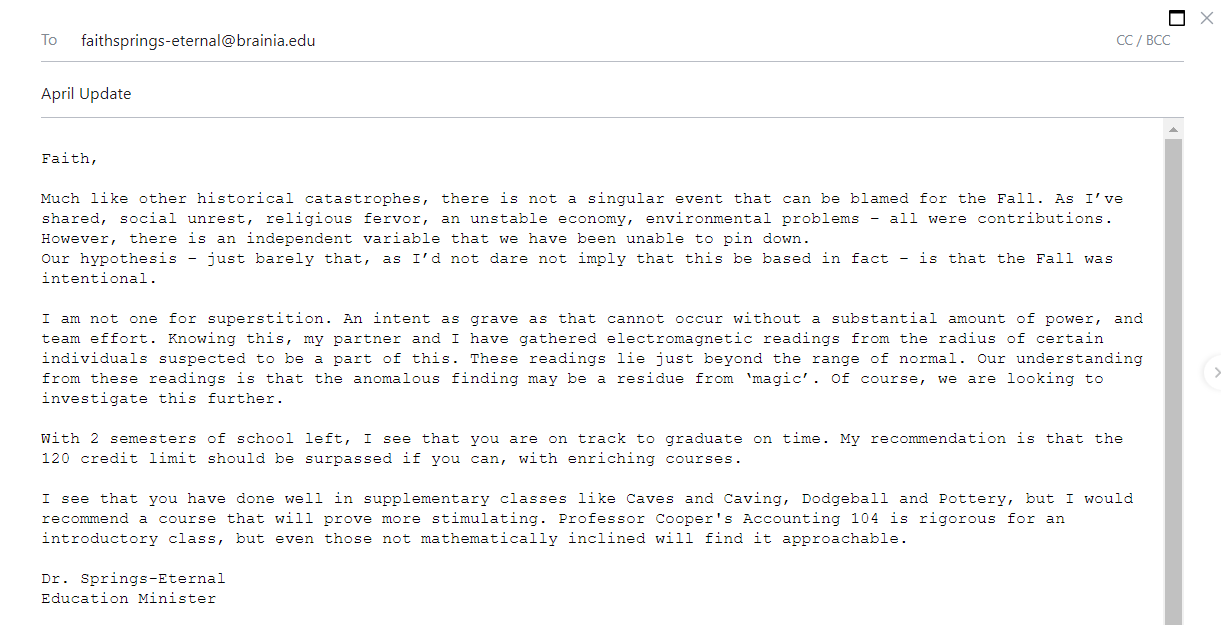Click the To recipients label
Screen dimensions: 1221x625
pos(49,41)
